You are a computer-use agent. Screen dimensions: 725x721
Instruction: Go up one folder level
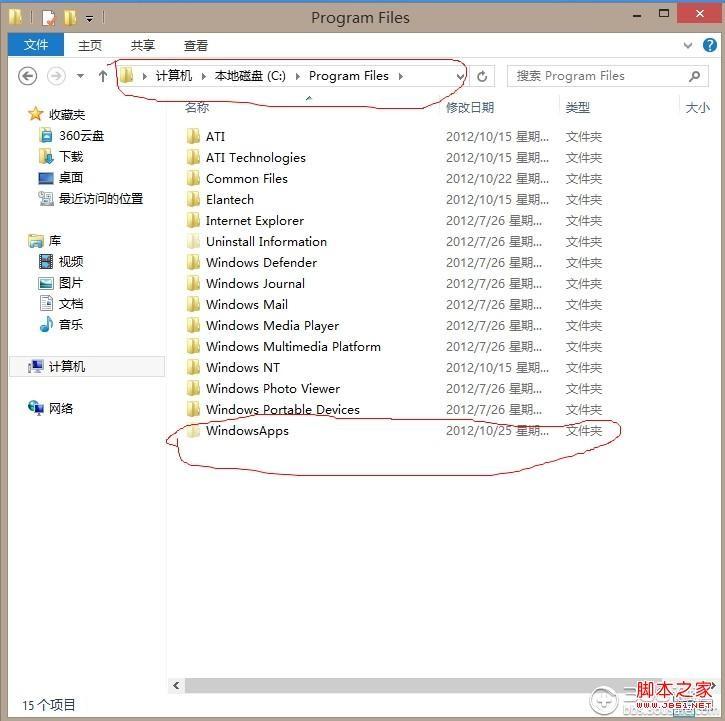[x=103, y=76]
